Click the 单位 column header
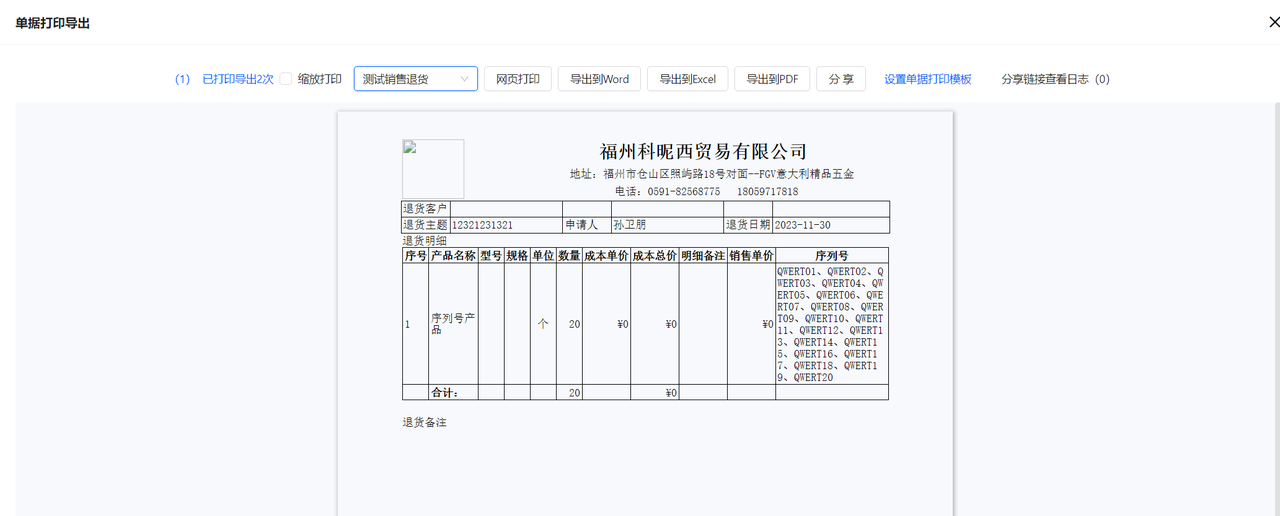The height and width of the screenshot is (516, 1280). pos(543,256)
